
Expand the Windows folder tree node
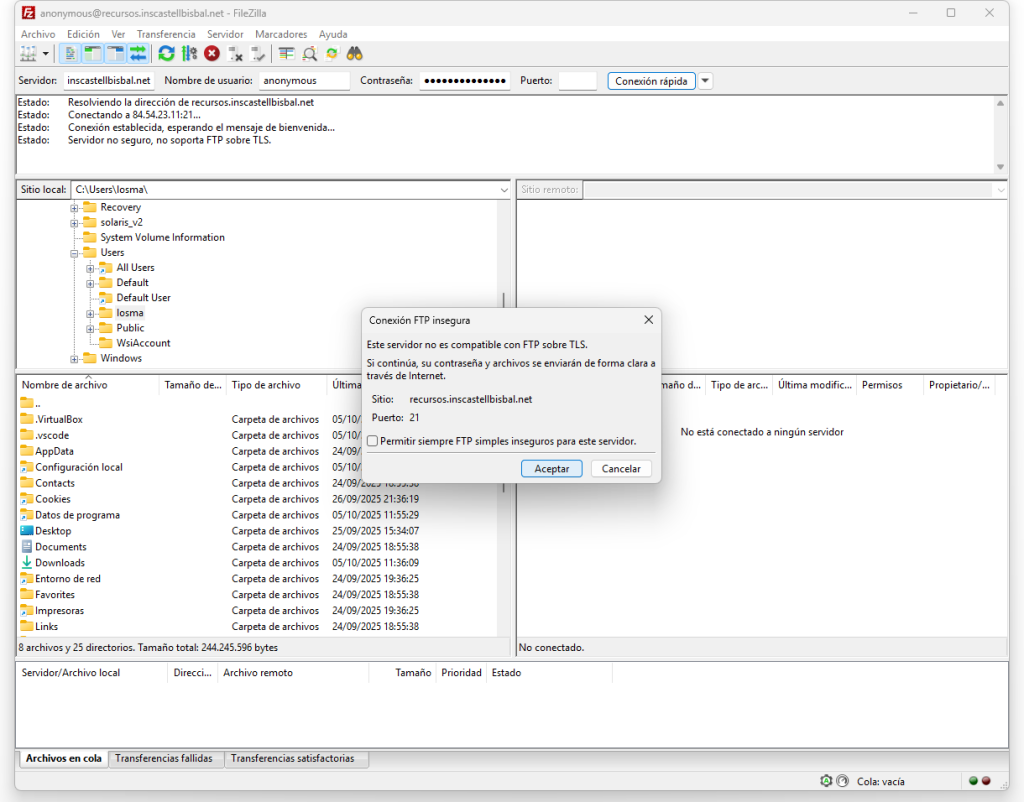point(75,358)
